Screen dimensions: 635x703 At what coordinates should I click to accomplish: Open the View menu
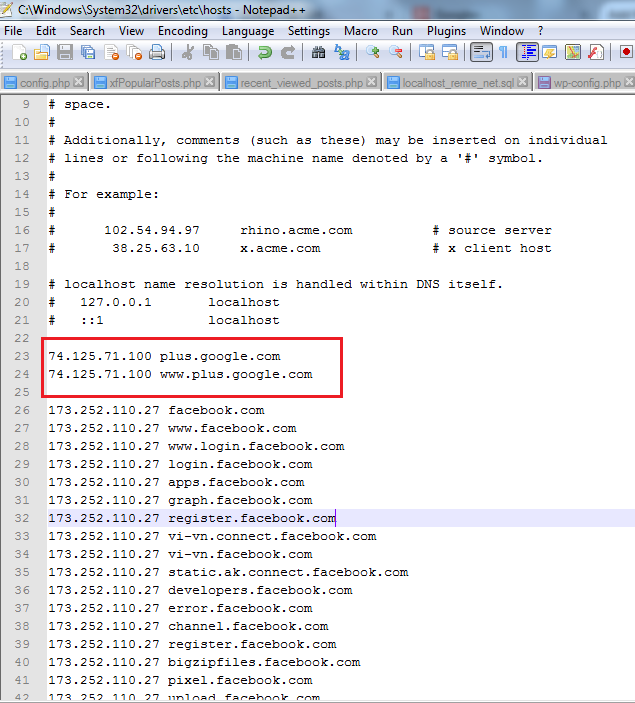(x=131, y=31)
